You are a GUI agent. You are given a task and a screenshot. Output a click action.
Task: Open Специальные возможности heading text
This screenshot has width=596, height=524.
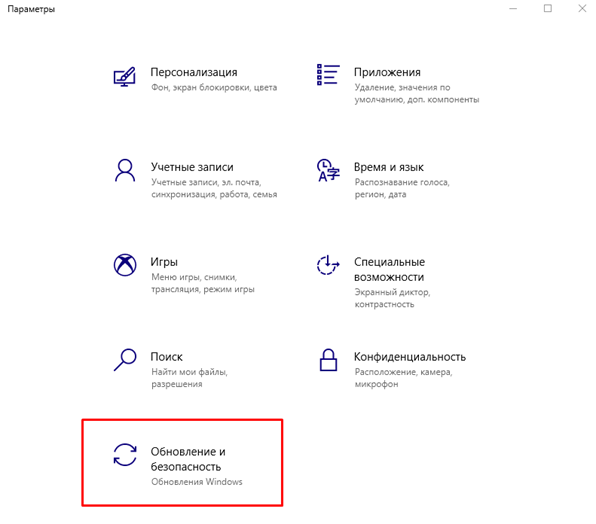(x=389, y=269)
